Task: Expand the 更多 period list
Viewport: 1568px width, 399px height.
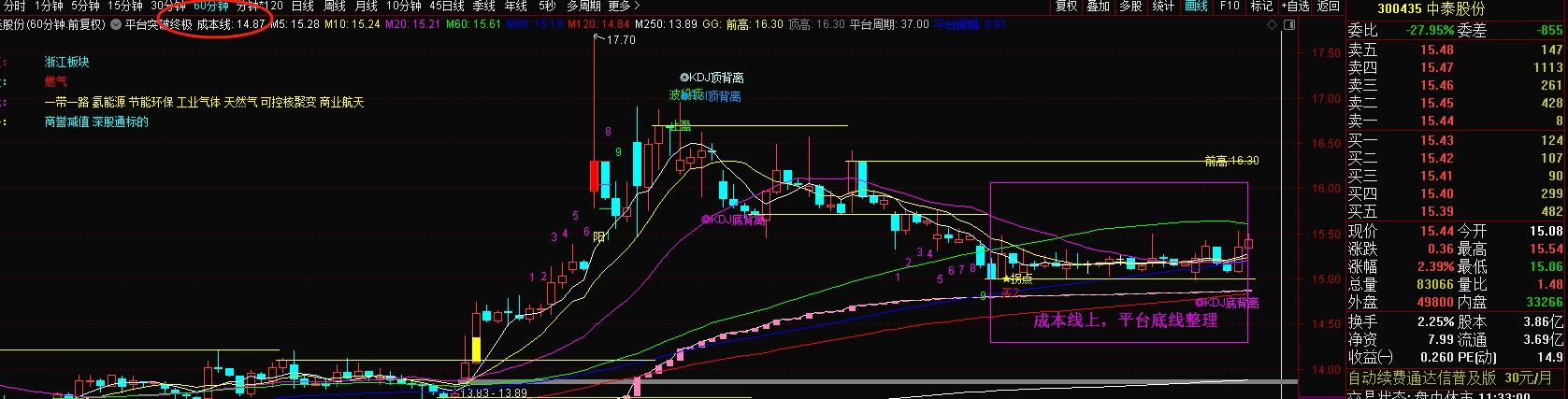Action: (624, 6)
